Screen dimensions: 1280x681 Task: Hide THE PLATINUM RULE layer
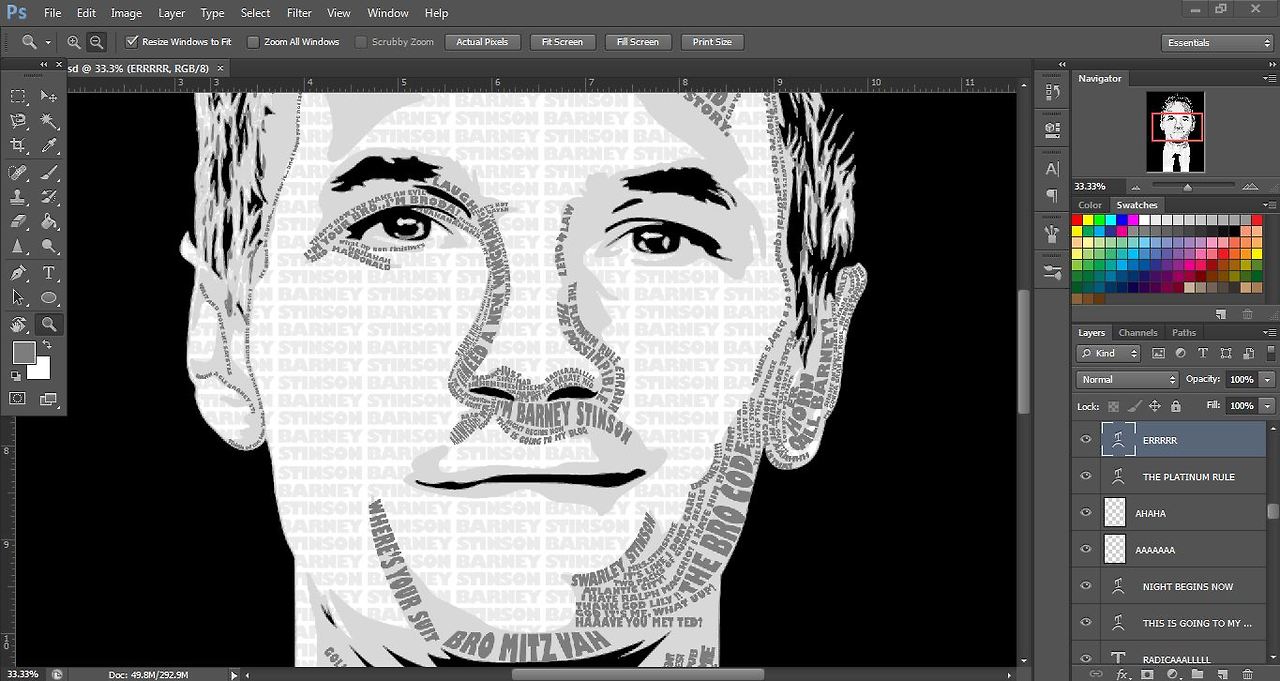point(1086,477)
